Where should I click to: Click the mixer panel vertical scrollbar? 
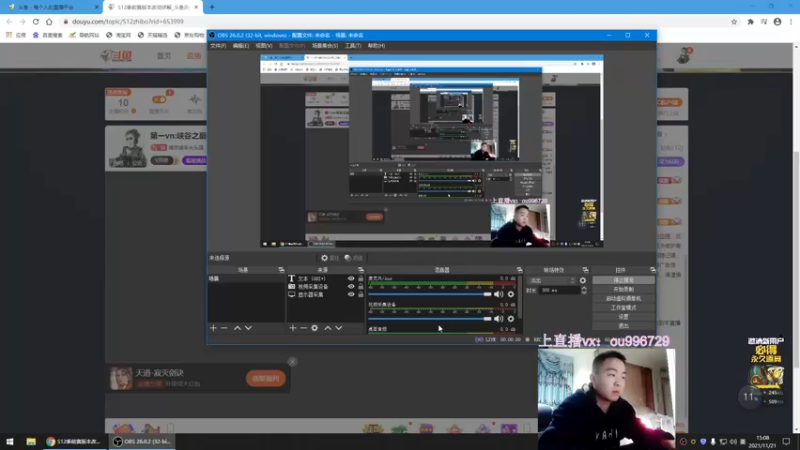coord(520,304)
